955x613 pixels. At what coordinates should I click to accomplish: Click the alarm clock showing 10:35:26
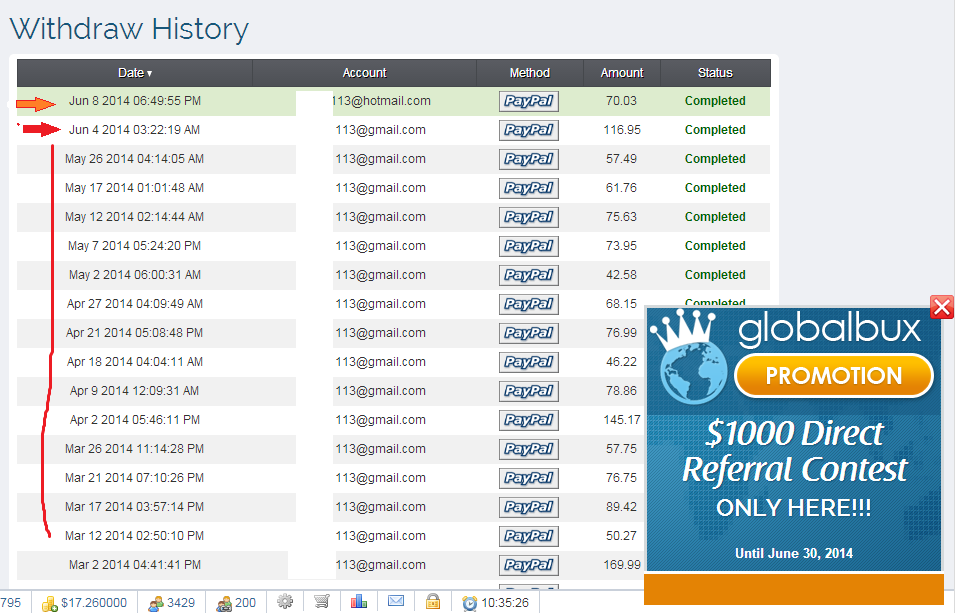click(495, 603)
